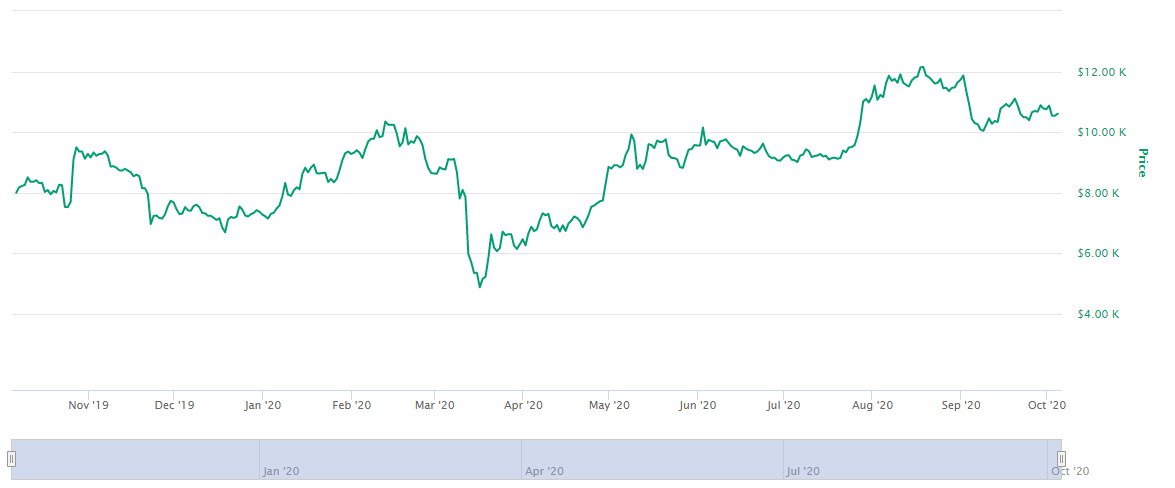Click the Jan '20 label in the navigator
The image size is (1175, 488).
281,471
